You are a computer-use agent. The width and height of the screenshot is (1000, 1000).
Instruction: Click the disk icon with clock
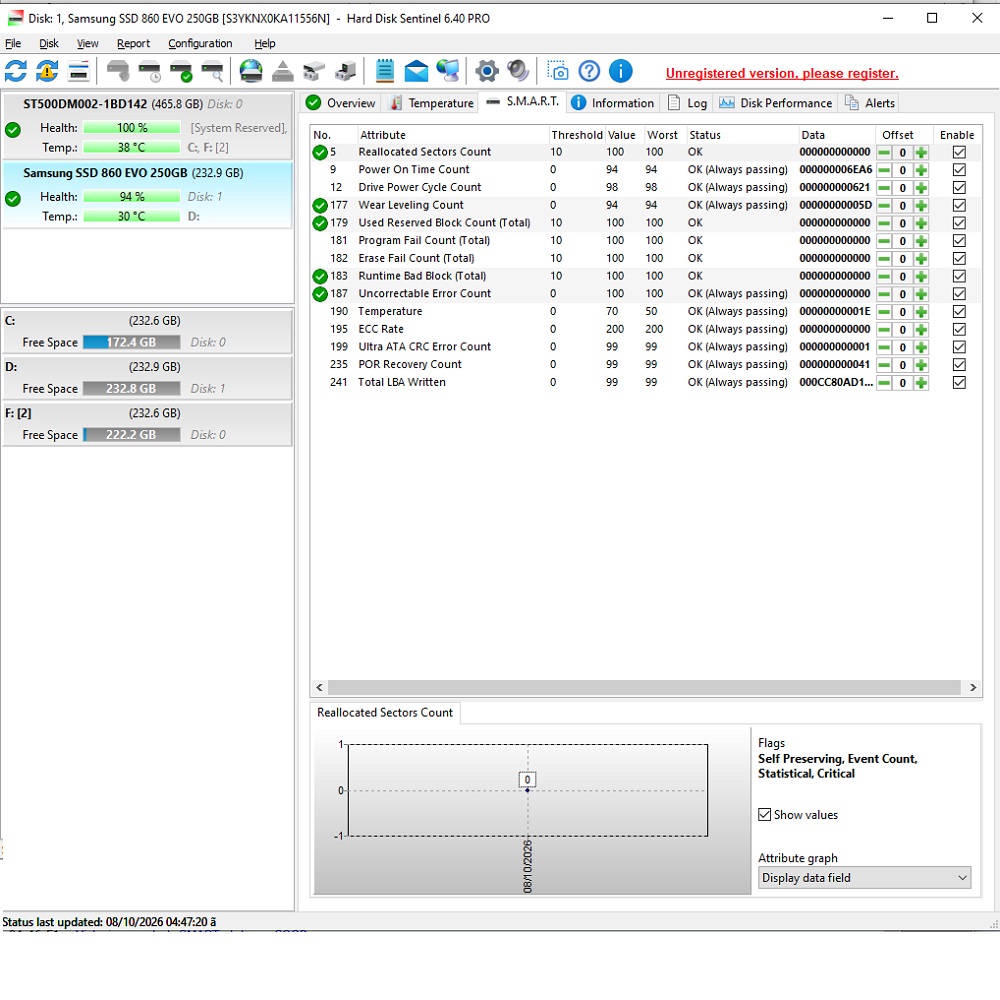point(150,71)
